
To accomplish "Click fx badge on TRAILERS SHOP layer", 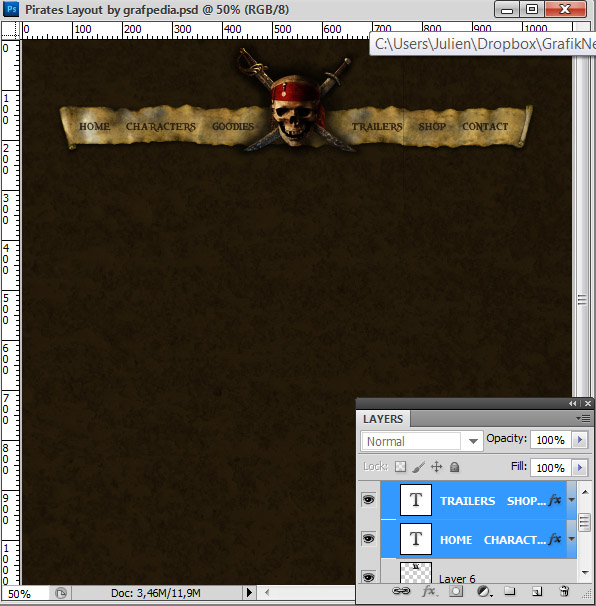I will 555,500.
